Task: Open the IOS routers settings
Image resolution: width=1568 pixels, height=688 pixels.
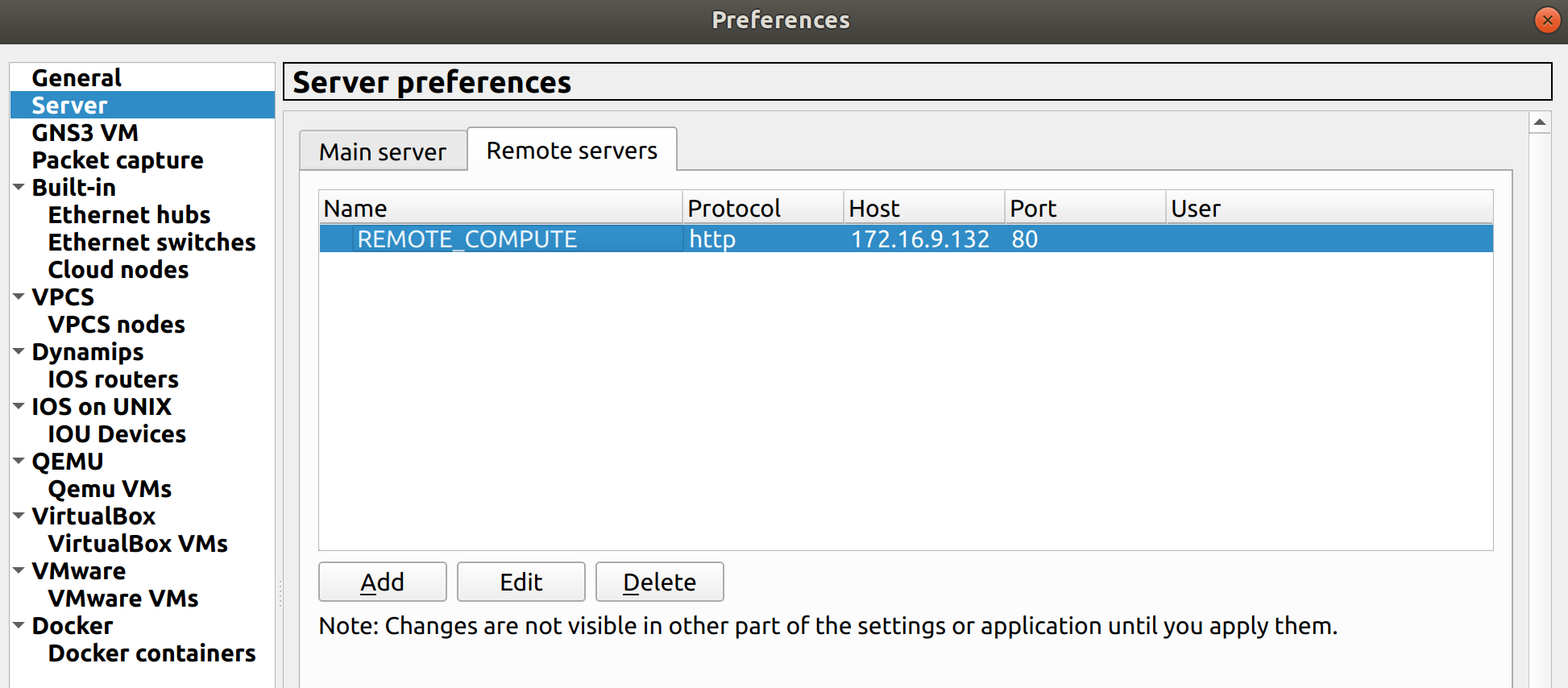Action: pyautogui.click(x=113, y=379)
